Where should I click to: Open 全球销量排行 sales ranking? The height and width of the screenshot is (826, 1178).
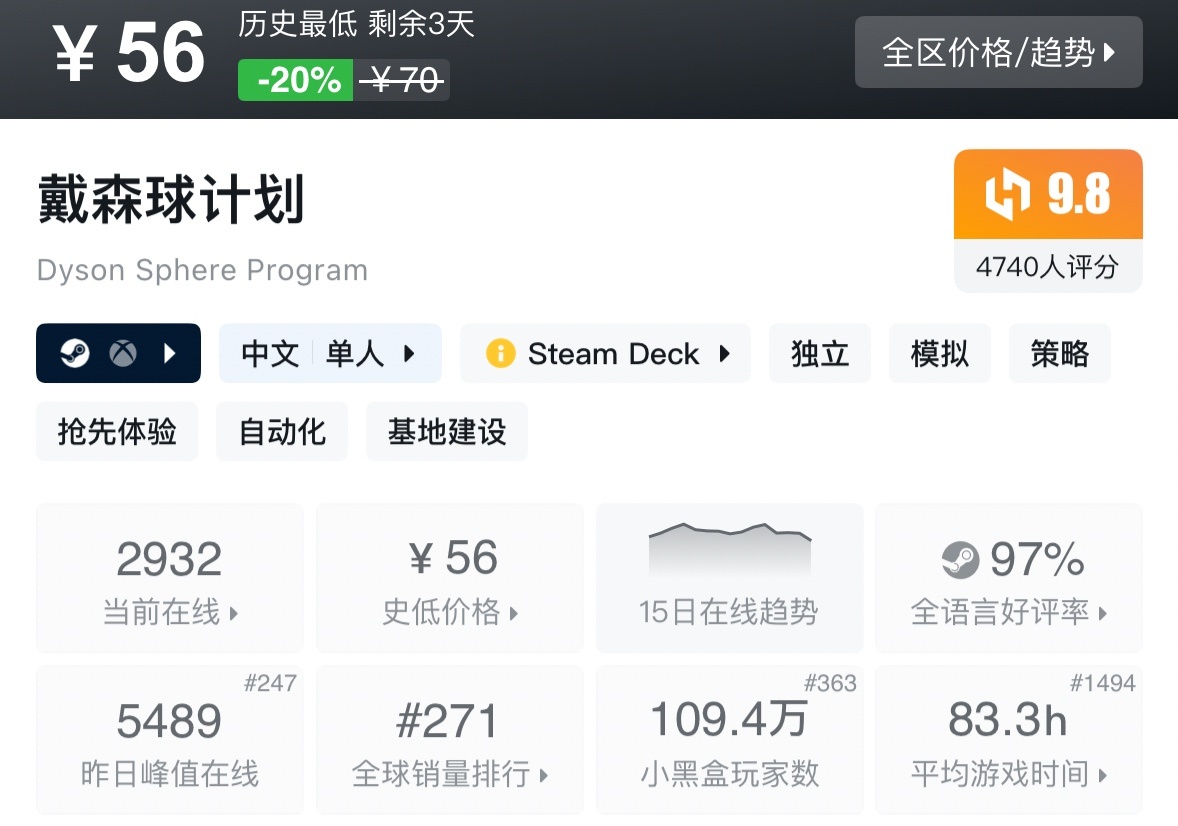click(x=449, y=740)
